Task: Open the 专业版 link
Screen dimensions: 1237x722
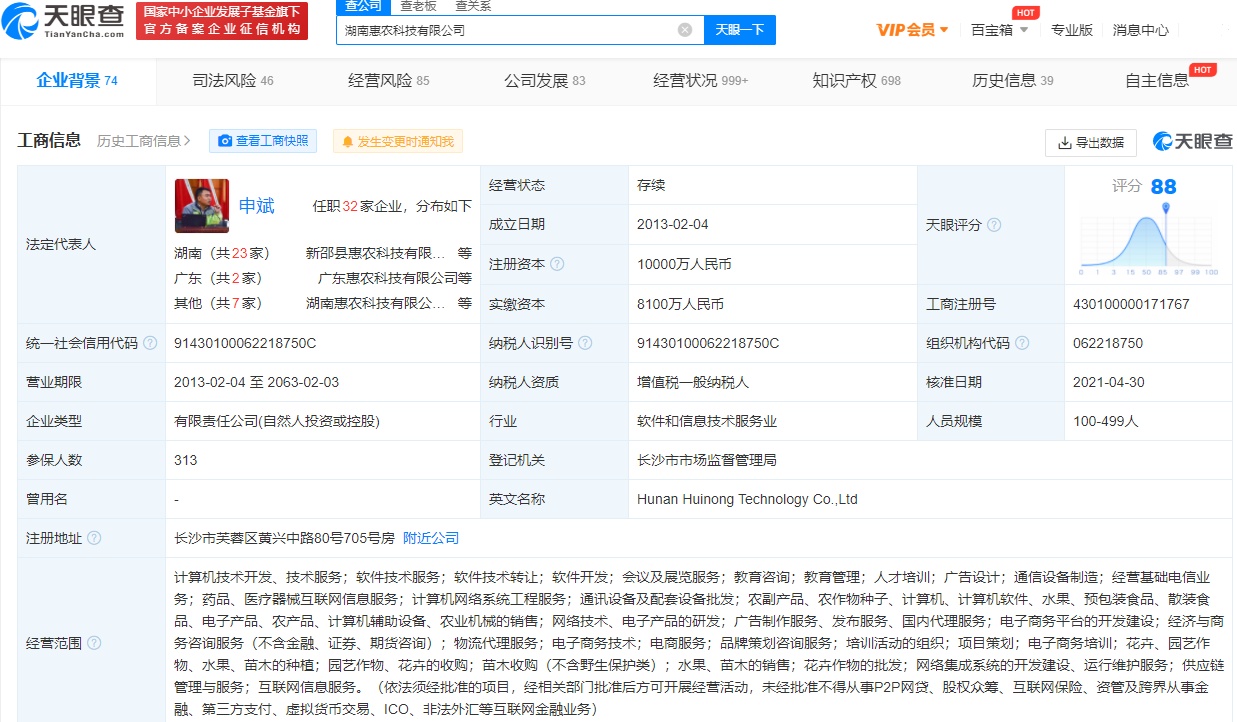Action: pos(1071,30)
